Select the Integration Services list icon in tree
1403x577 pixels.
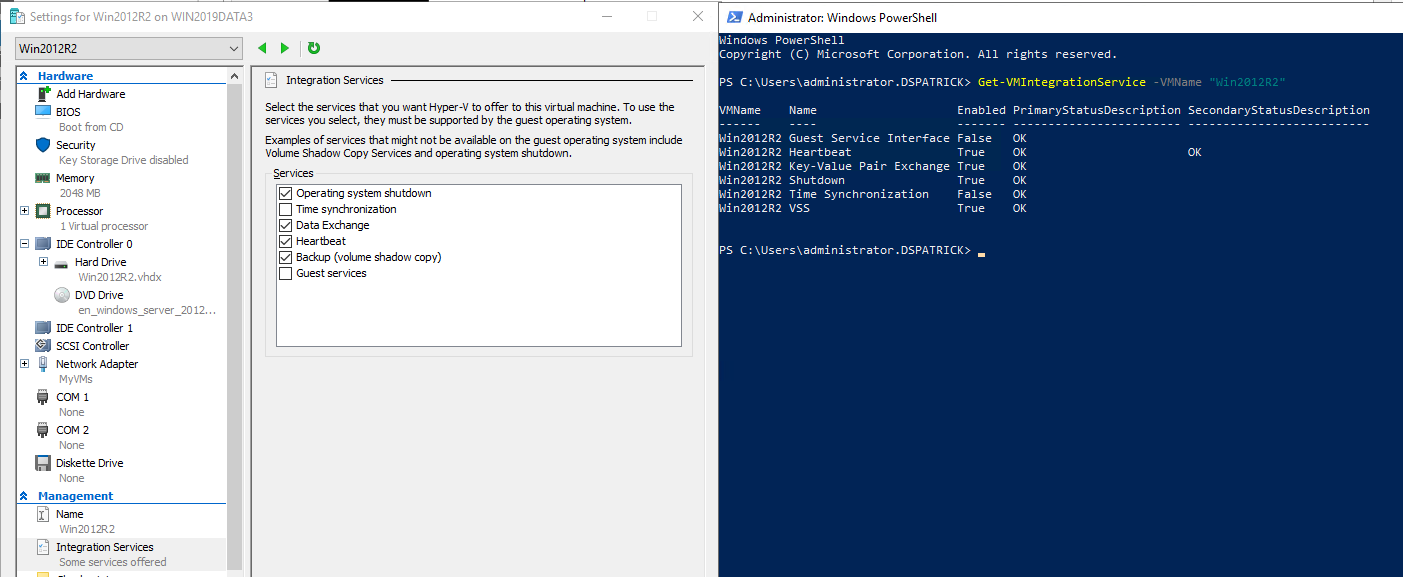click(x=43, y=547)
